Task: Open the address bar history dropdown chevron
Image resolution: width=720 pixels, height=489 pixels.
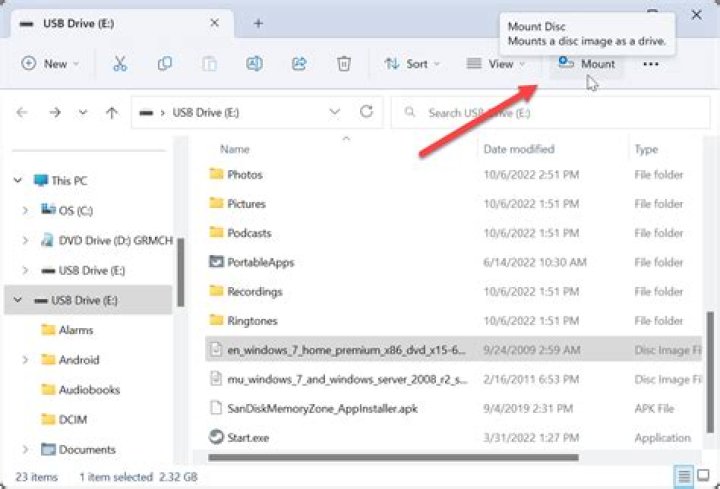Action: tap(333, 112)
